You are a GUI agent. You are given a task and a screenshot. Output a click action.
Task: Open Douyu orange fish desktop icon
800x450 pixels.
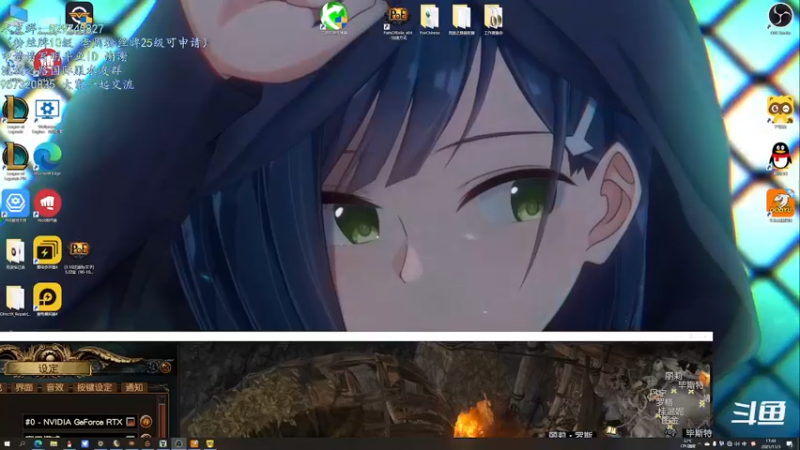point(780,205)
